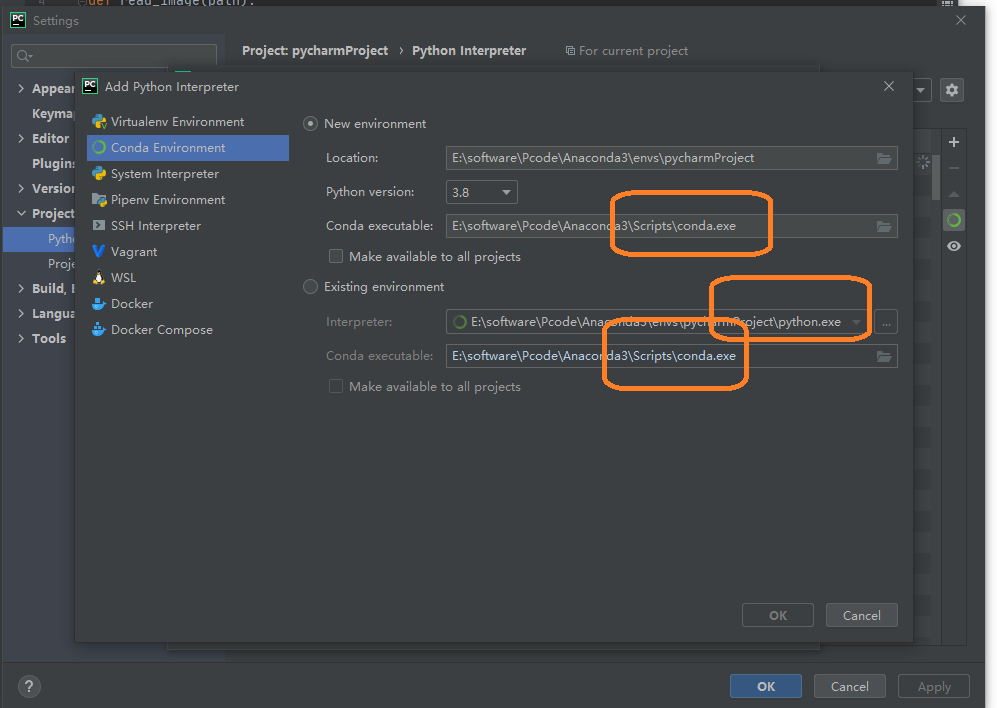
Task: Browse for Conda executable in New environment
Action: click(884, 226)
